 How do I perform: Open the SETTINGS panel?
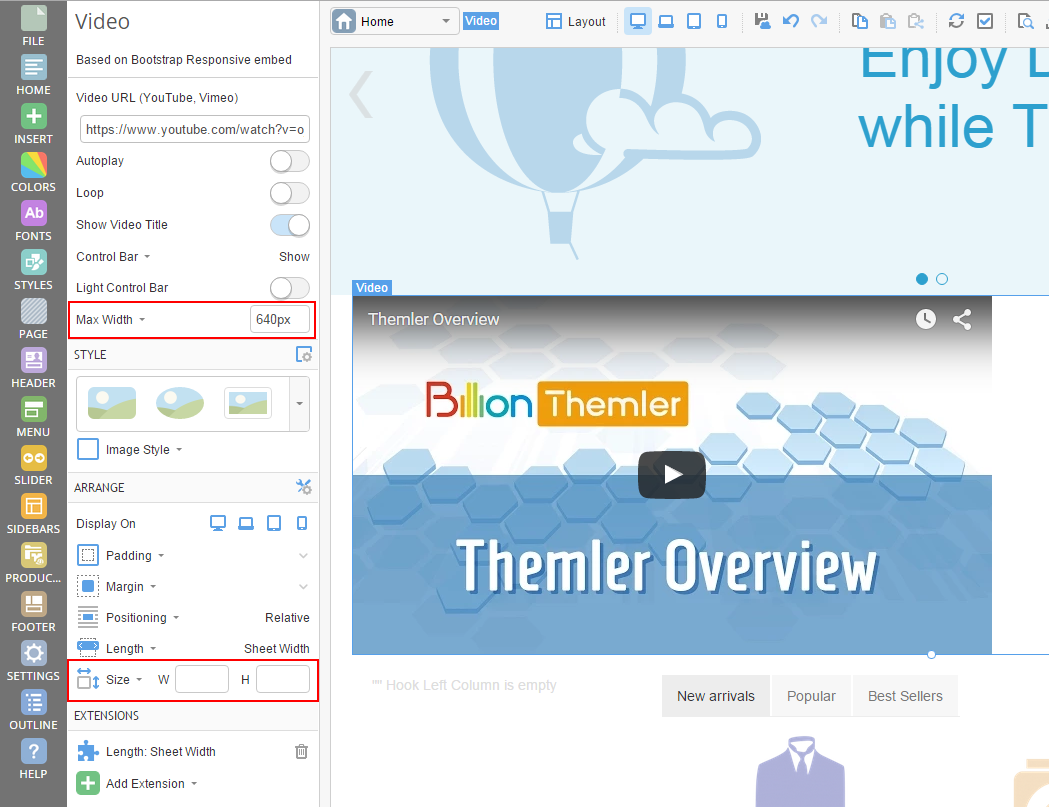click(33, 661)
